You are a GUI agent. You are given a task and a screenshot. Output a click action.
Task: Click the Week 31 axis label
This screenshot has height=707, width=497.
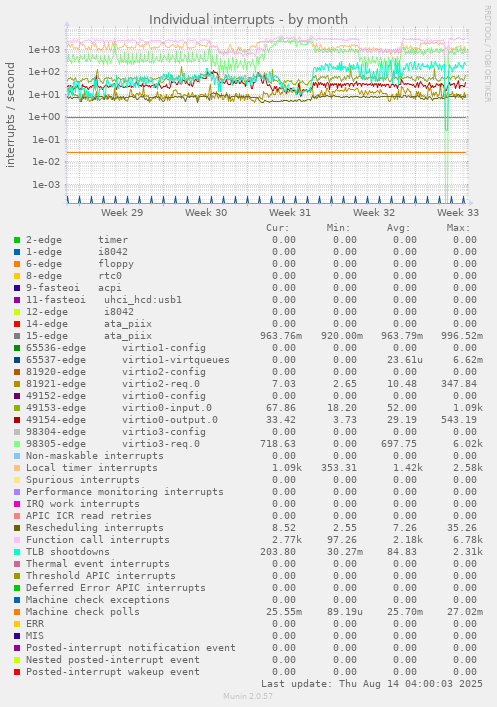click(x=290, y=212)
